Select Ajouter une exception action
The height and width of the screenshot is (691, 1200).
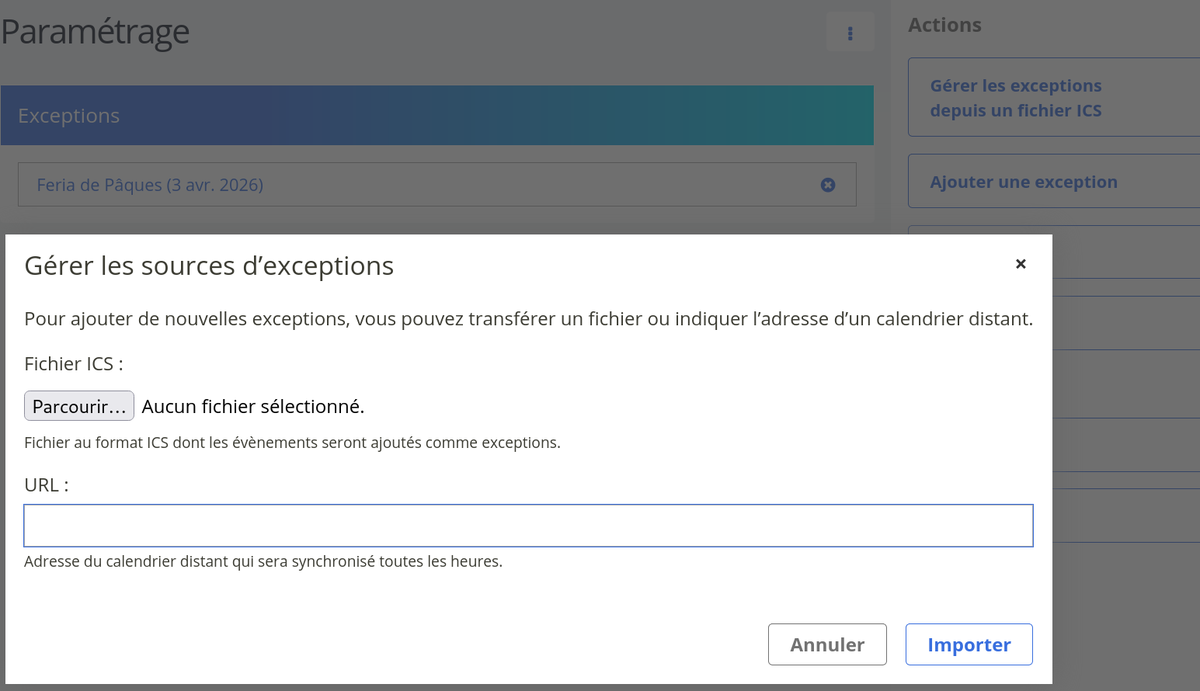[1023, 182]
